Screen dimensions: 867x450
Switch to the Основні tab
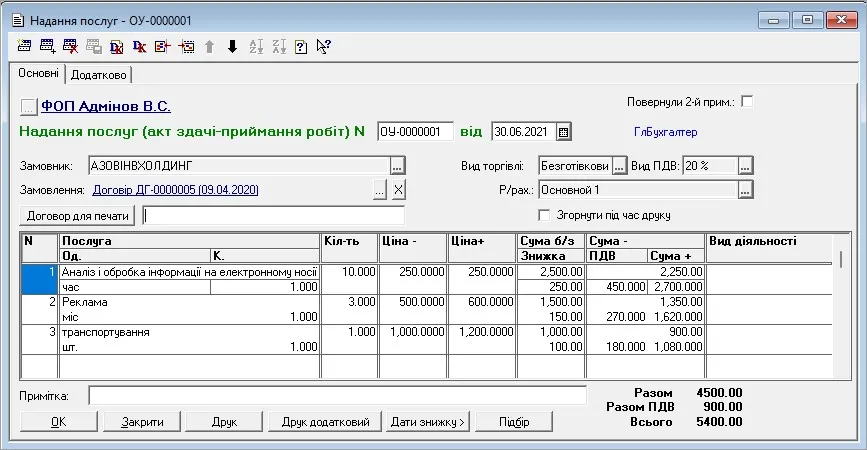tap(38, 73)
